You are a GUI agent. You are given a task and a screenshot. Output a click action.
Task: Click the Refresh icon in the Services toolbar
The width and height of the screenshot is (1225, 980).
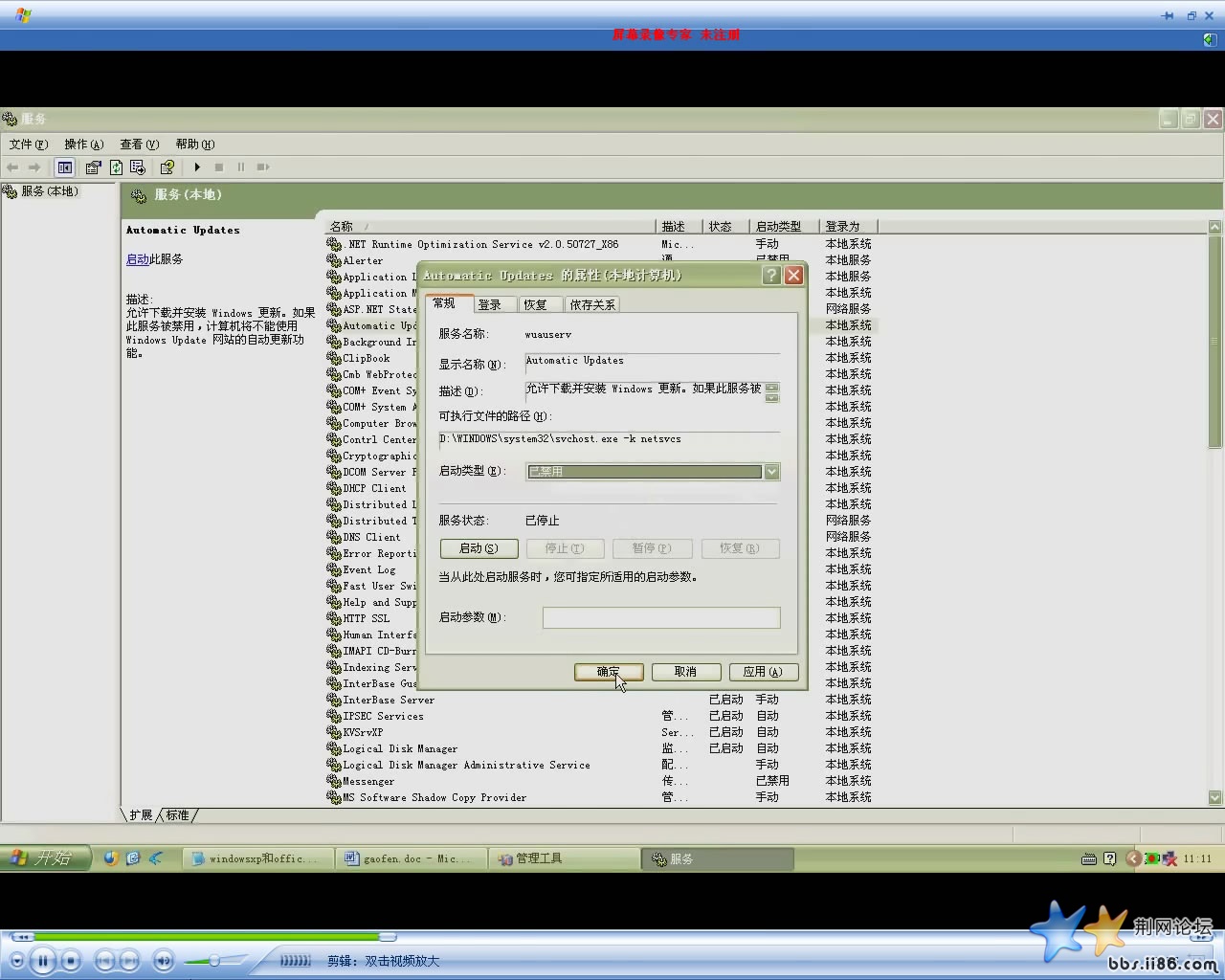(115, 167)
